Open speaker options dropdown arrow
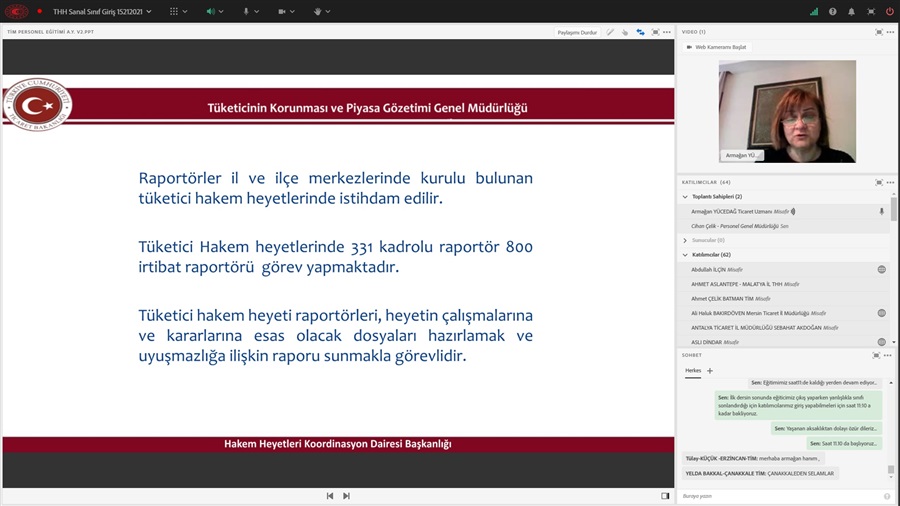The height and width of the screenshot is (506, 900). click(x=221, y=11)
